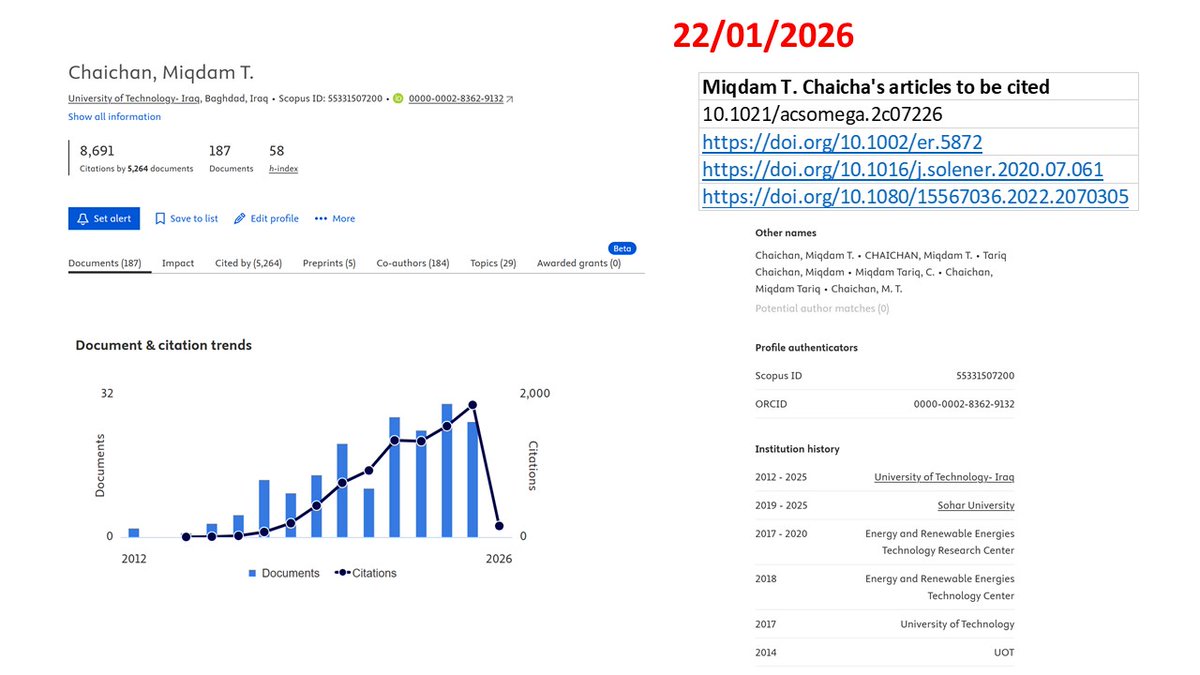1200x675 pixels.
Task: Click the Edit profile pencil icon
Action: 240,218
